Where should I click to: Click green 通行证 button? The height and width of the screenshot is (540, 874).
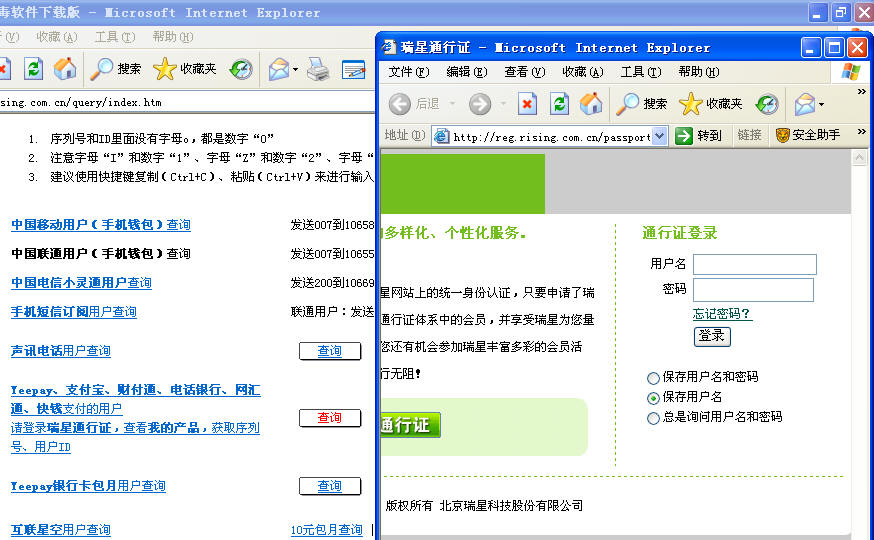pos(410,425)
